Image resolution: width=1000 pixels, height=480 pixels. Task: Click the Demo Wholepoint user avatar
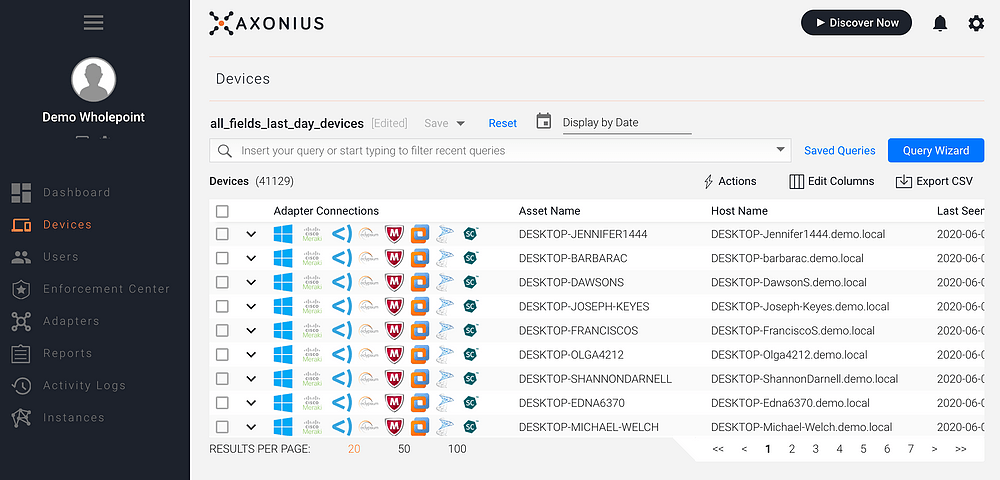pyautogui.click(x=94, y=80)
